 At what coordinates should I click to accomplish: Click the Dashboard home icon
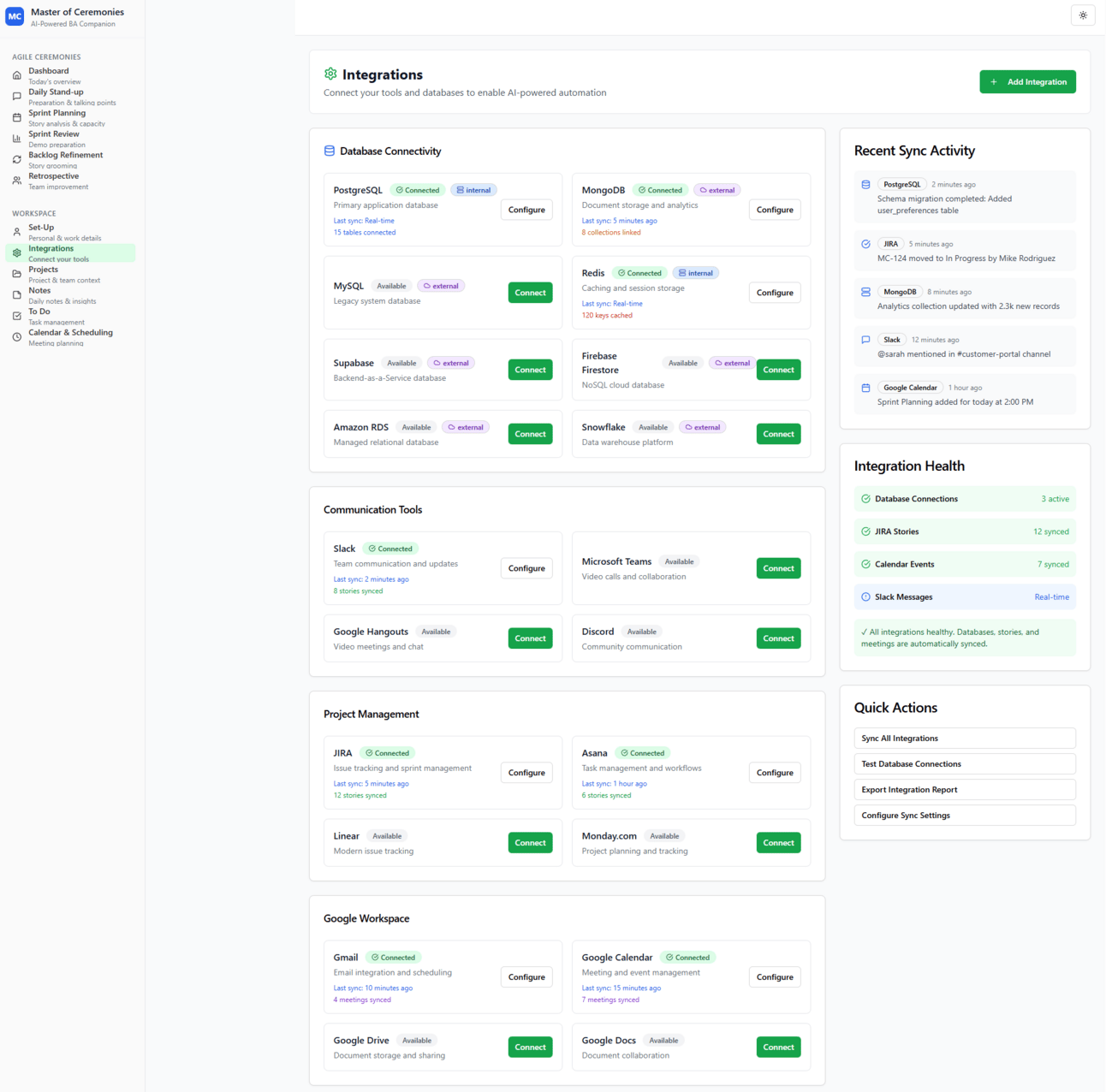[x=16, y=75]
